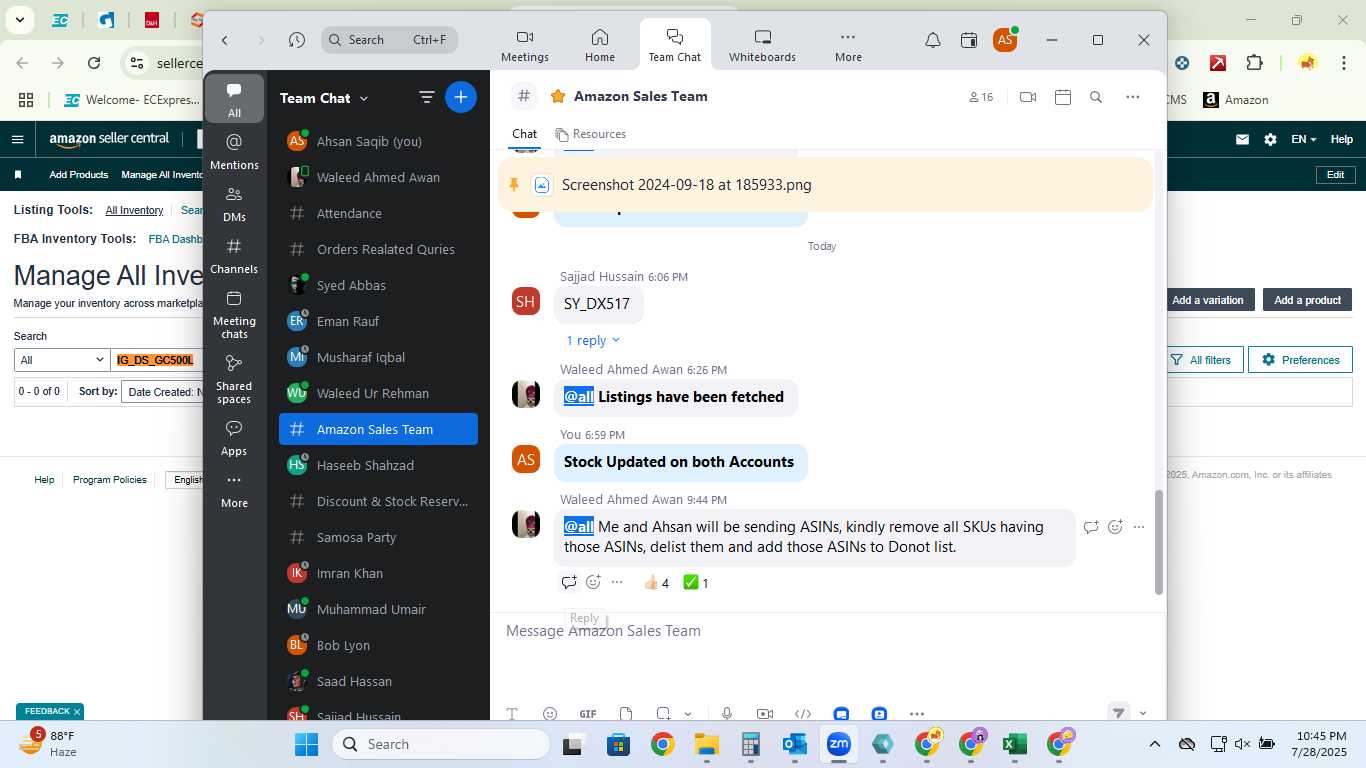The image size is (1366, 768).
Task: Record a video message
Action: tap(765, 714)
